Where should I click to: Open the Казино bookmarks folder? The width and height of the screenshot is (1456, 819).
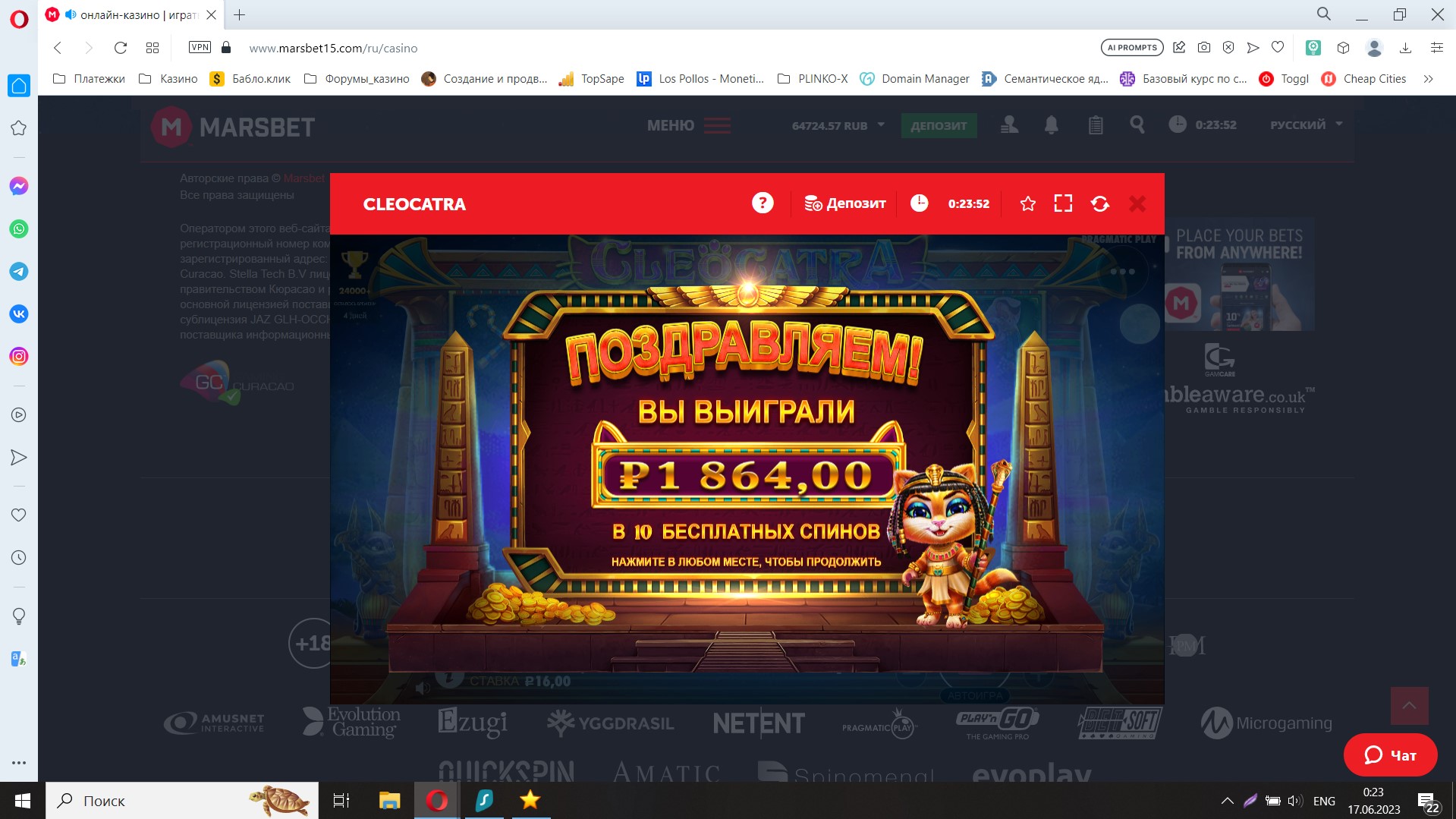(x=168, y=79)
